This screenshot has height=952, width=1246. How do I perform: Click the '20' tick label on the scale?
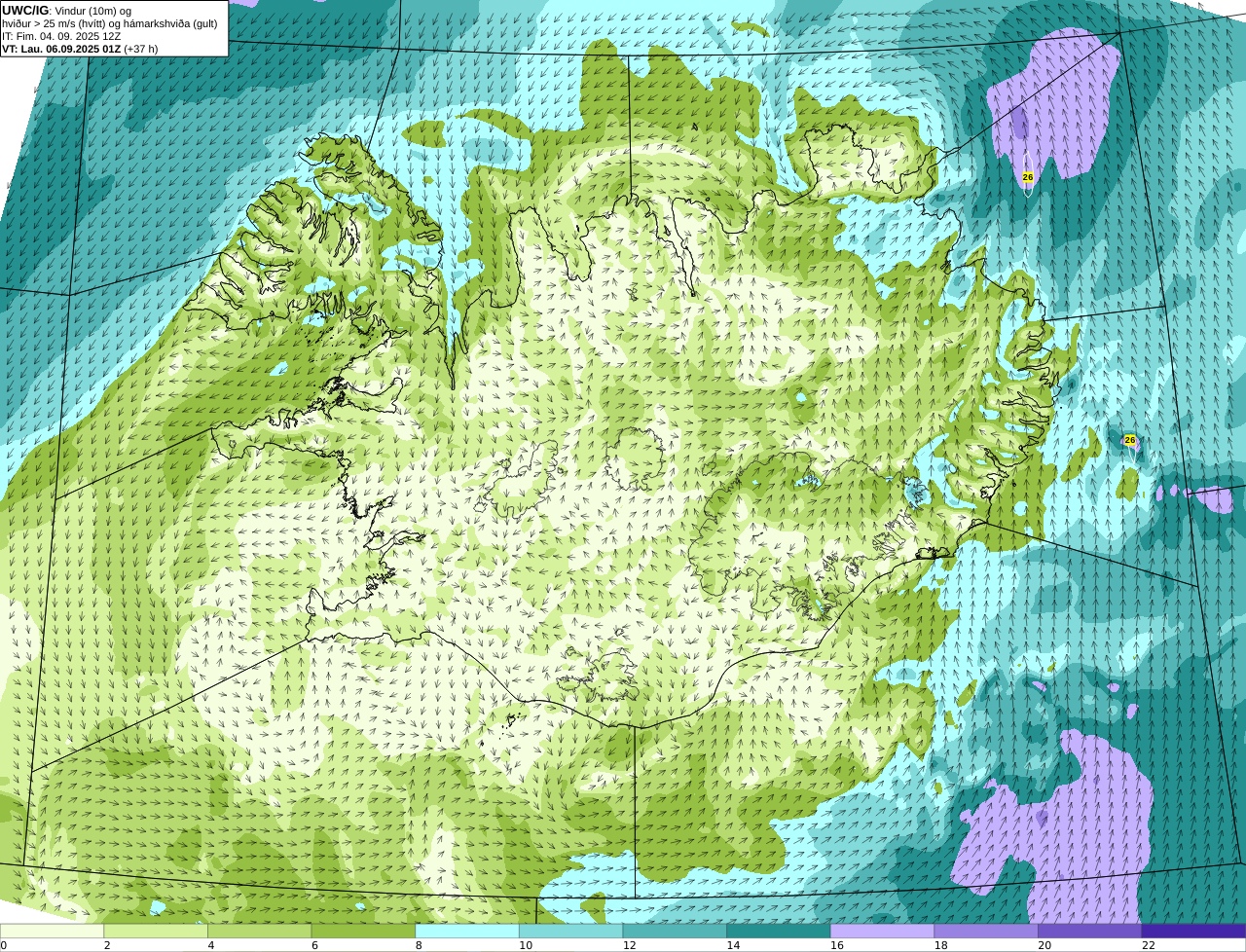point(1044,945)
